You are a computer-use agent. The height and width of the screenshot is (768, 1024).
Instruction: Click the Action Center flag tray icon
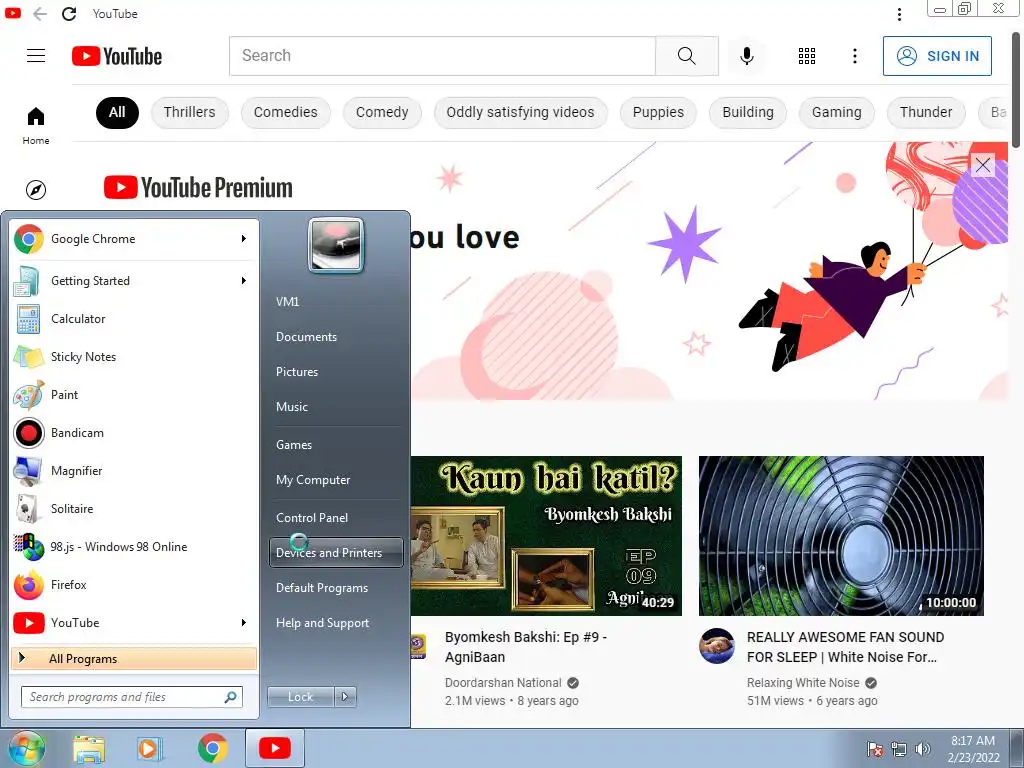(874, 749)
